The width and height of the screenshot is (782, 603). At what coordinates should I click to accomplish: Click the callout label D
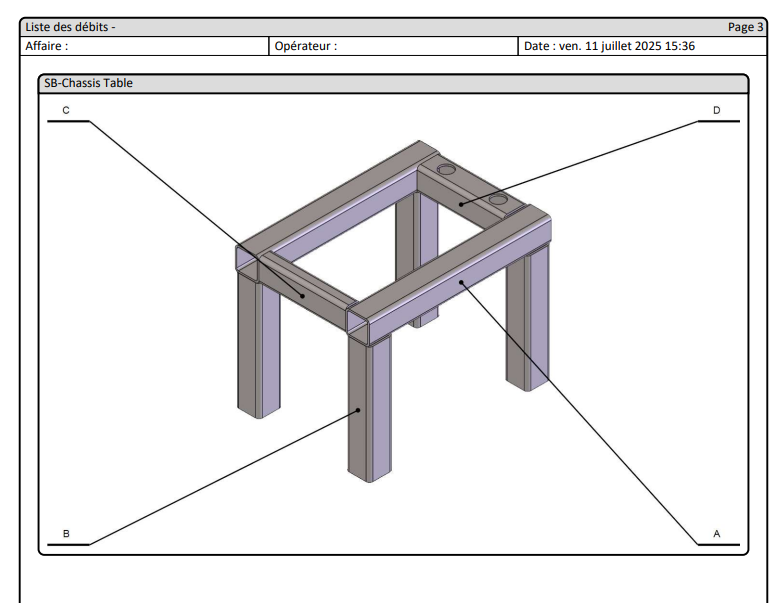[716, 111]
